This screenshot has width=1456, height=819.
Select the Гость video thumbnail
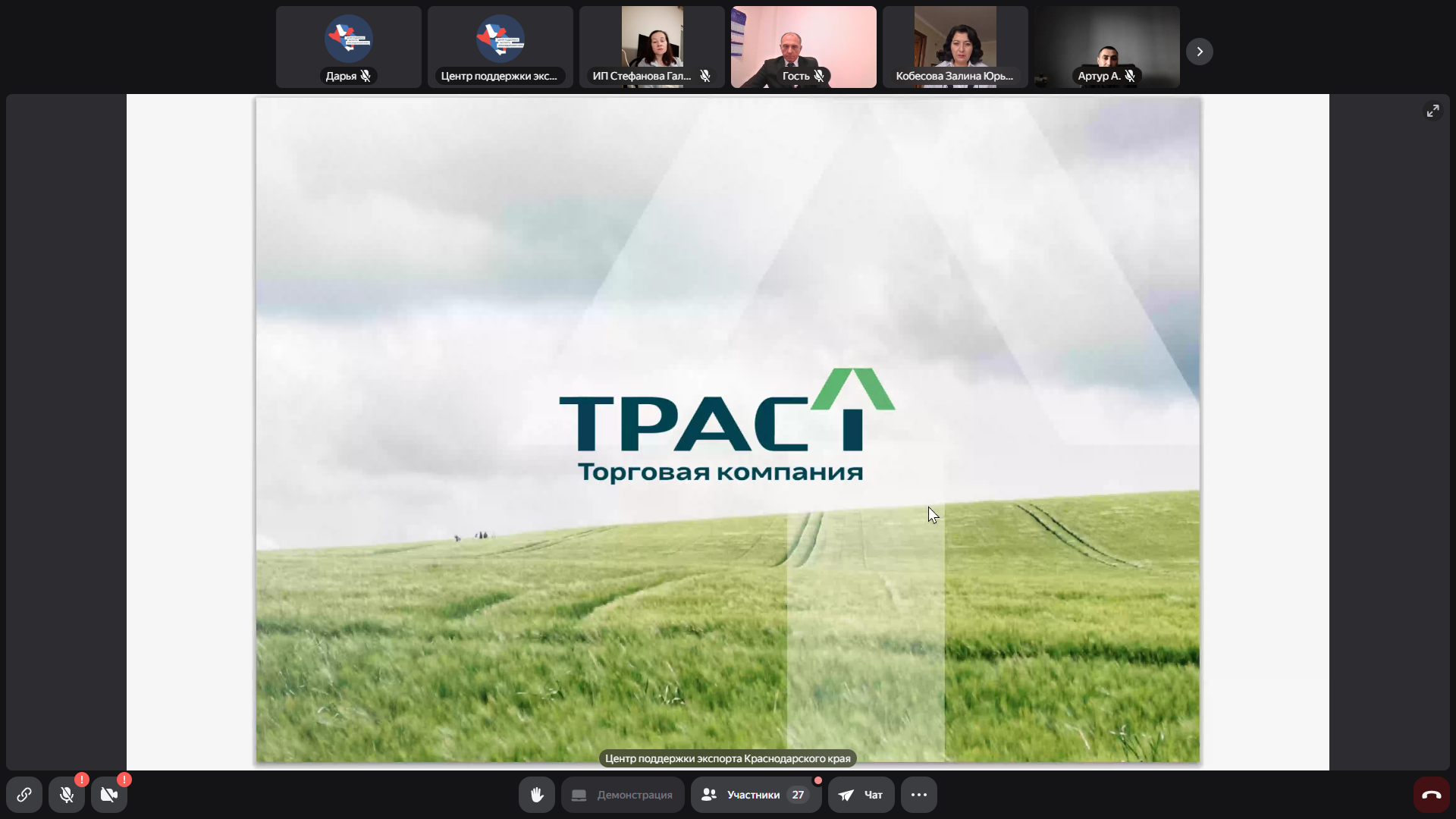pyautogui.click(x=803, y=42)
